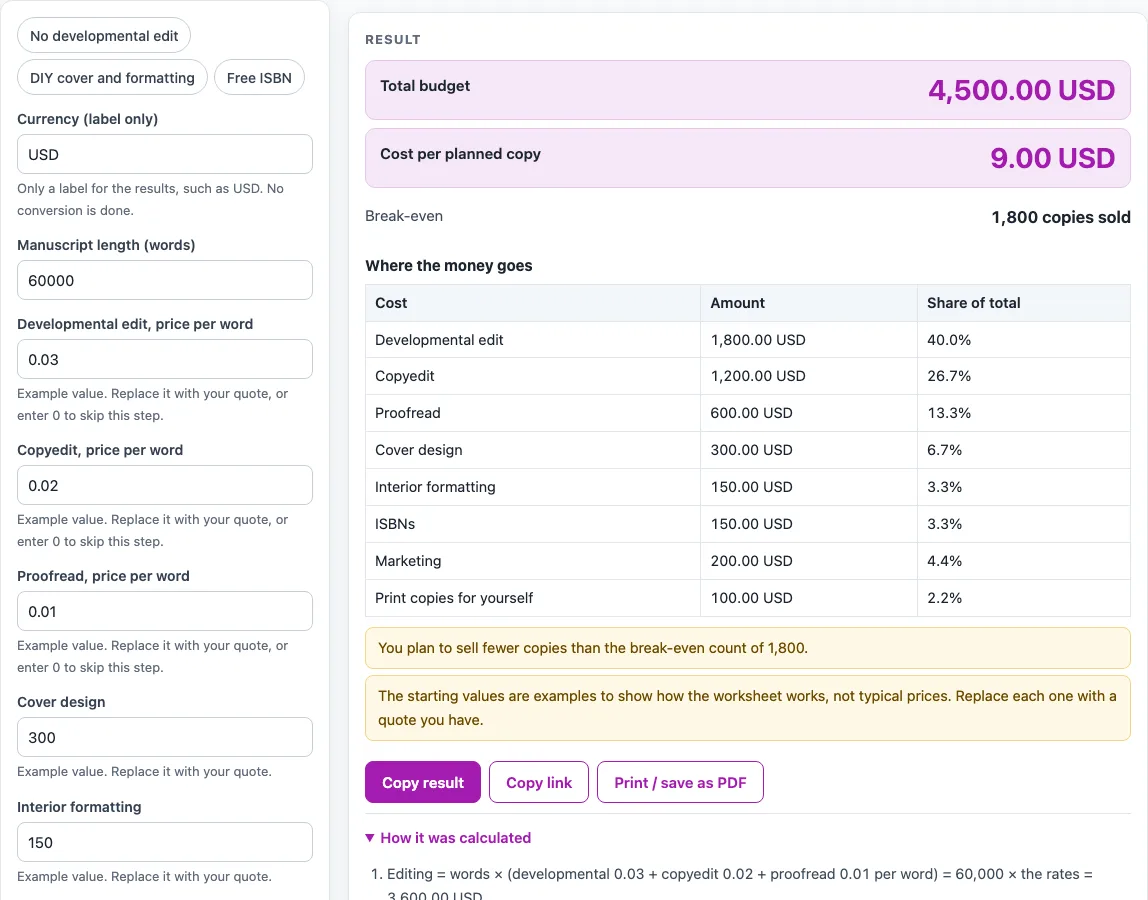Click the 26.7% share cell

click(x=949, y=376)
